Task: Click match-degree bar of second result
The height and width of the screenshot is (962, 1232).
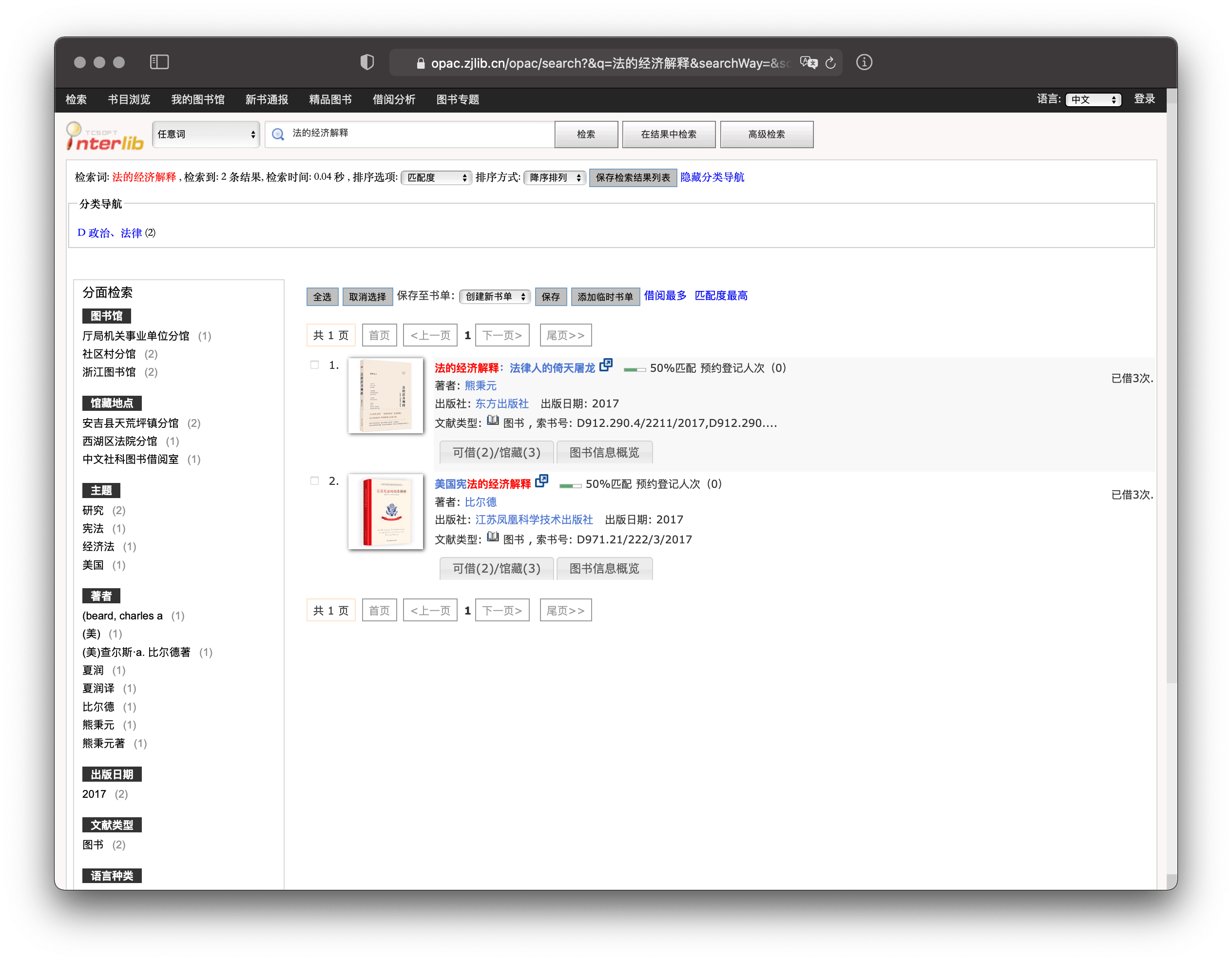Action: [x=570, y=486]
